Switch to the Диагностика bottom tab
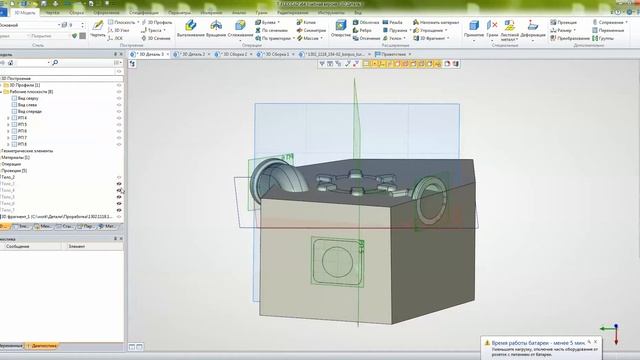This screenshot has height=360, width=640. [42, 346]
